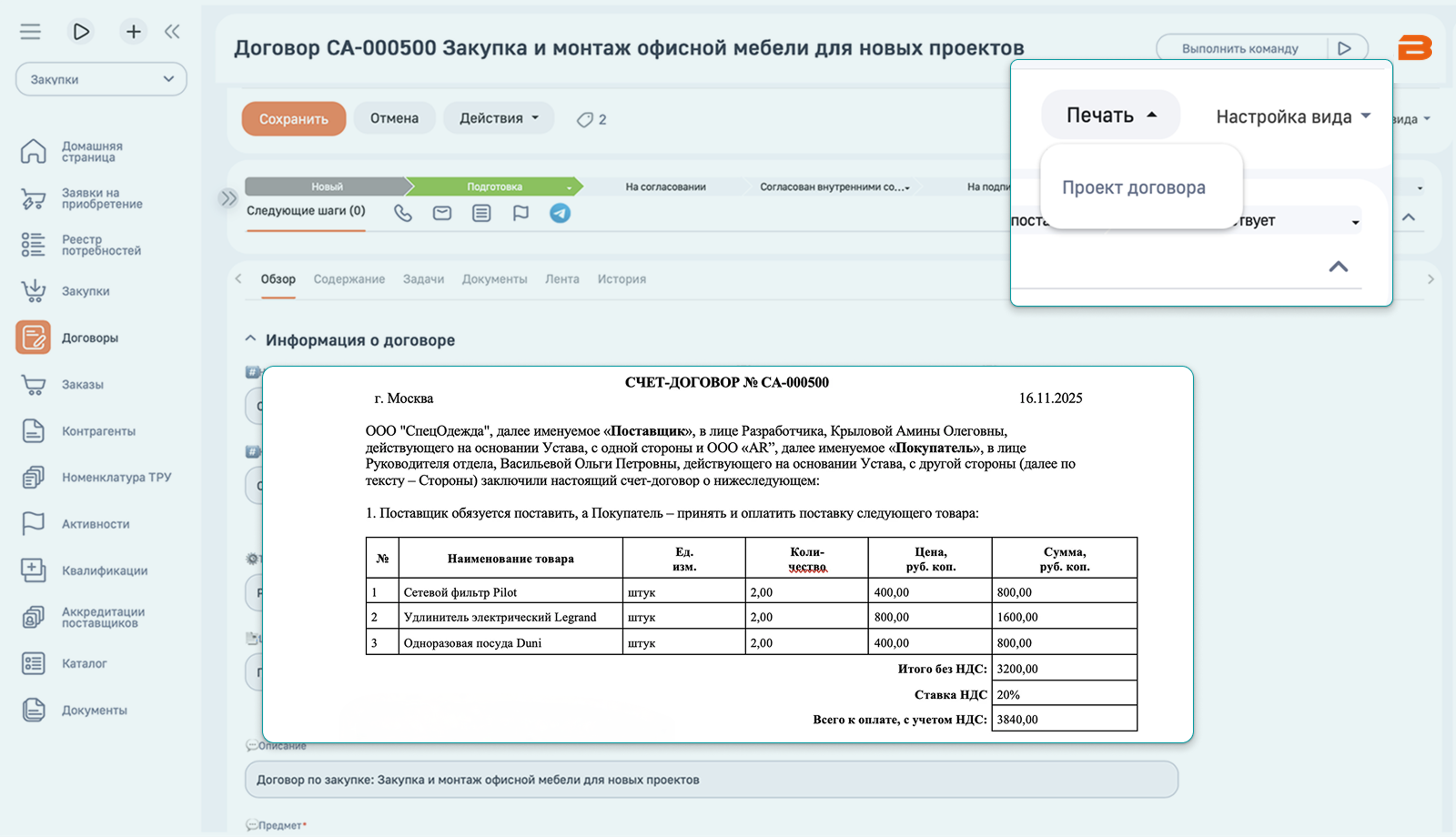
Task: Click the flag activity icon
Action: click(520, 213)
